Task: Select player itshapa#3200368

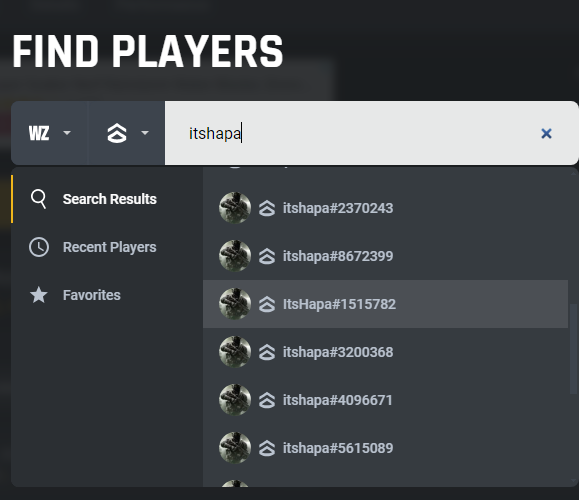Action: (x=386, y=352)
